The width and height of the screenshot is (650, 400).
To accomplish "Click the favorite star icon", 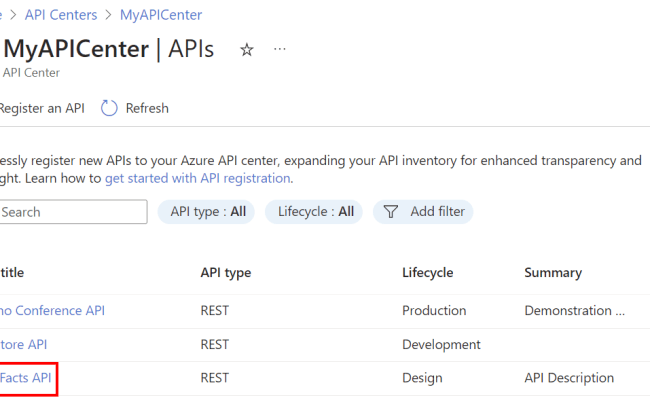I will tap(247, 49).
